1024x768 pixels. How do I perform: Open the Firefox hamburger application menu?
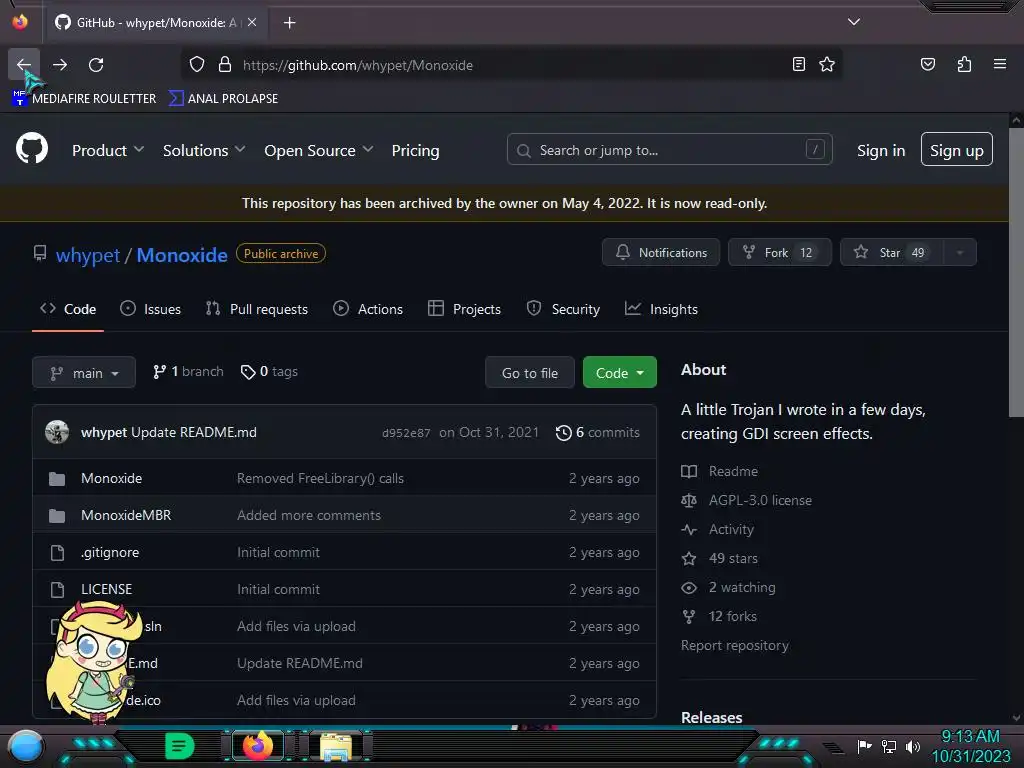click(999, 65)
